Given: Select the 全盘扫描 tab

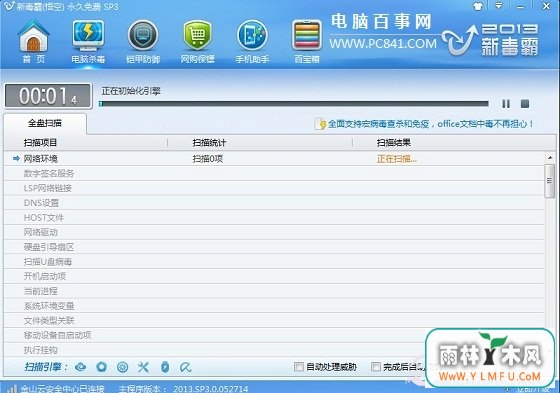Looking at the screenshot, I should [x=45, y=123].
